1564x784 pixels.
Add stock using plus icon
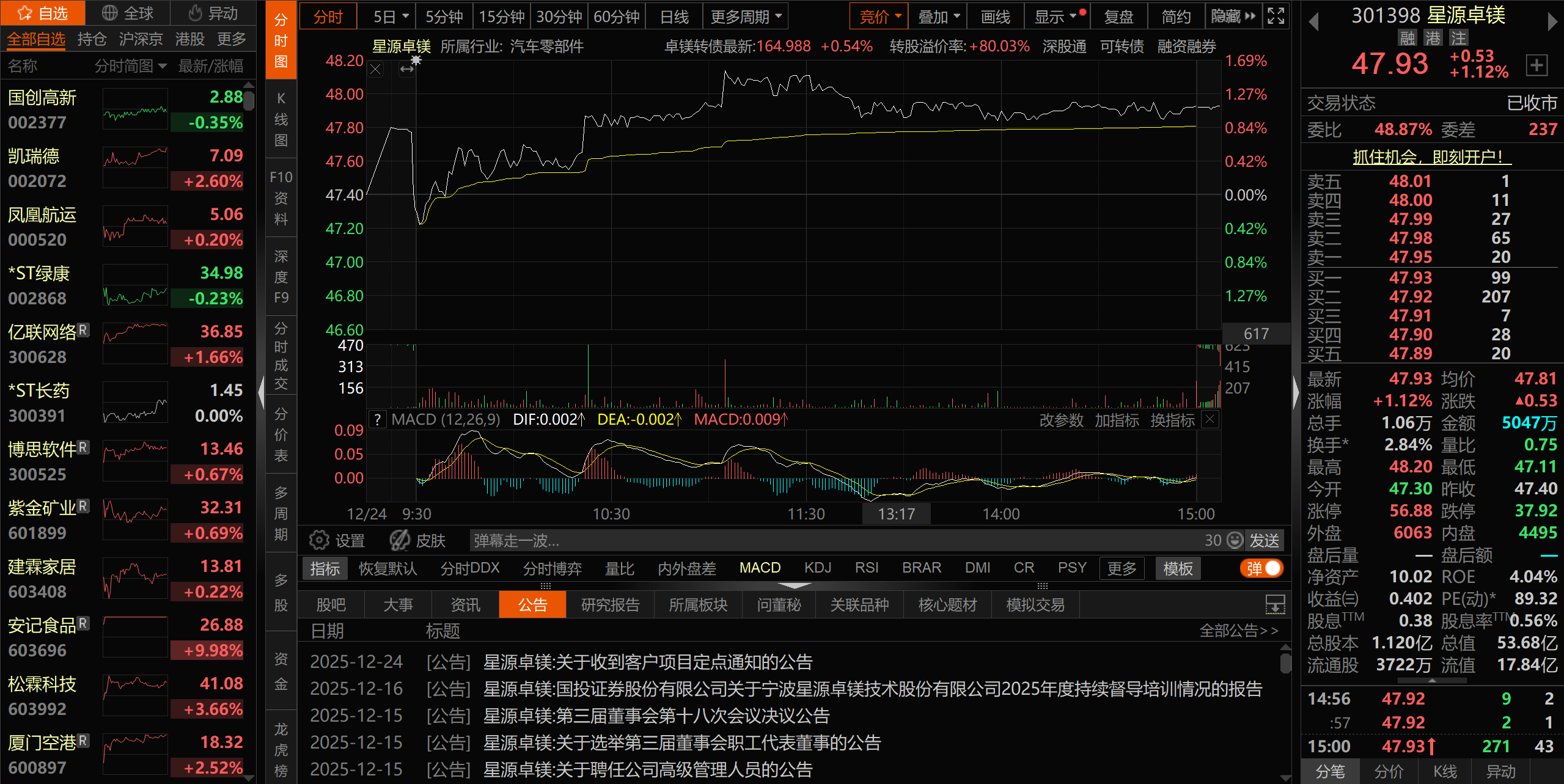point(1536,65)
